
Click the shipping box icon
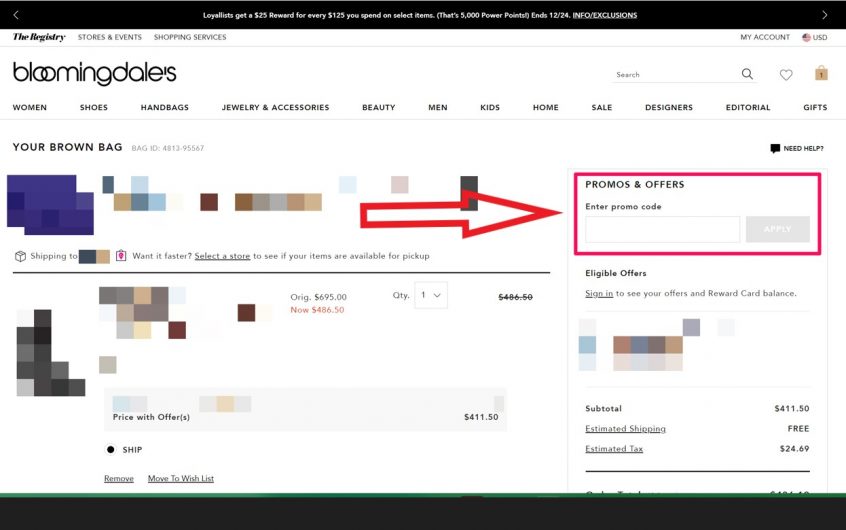tap(20, 256)
